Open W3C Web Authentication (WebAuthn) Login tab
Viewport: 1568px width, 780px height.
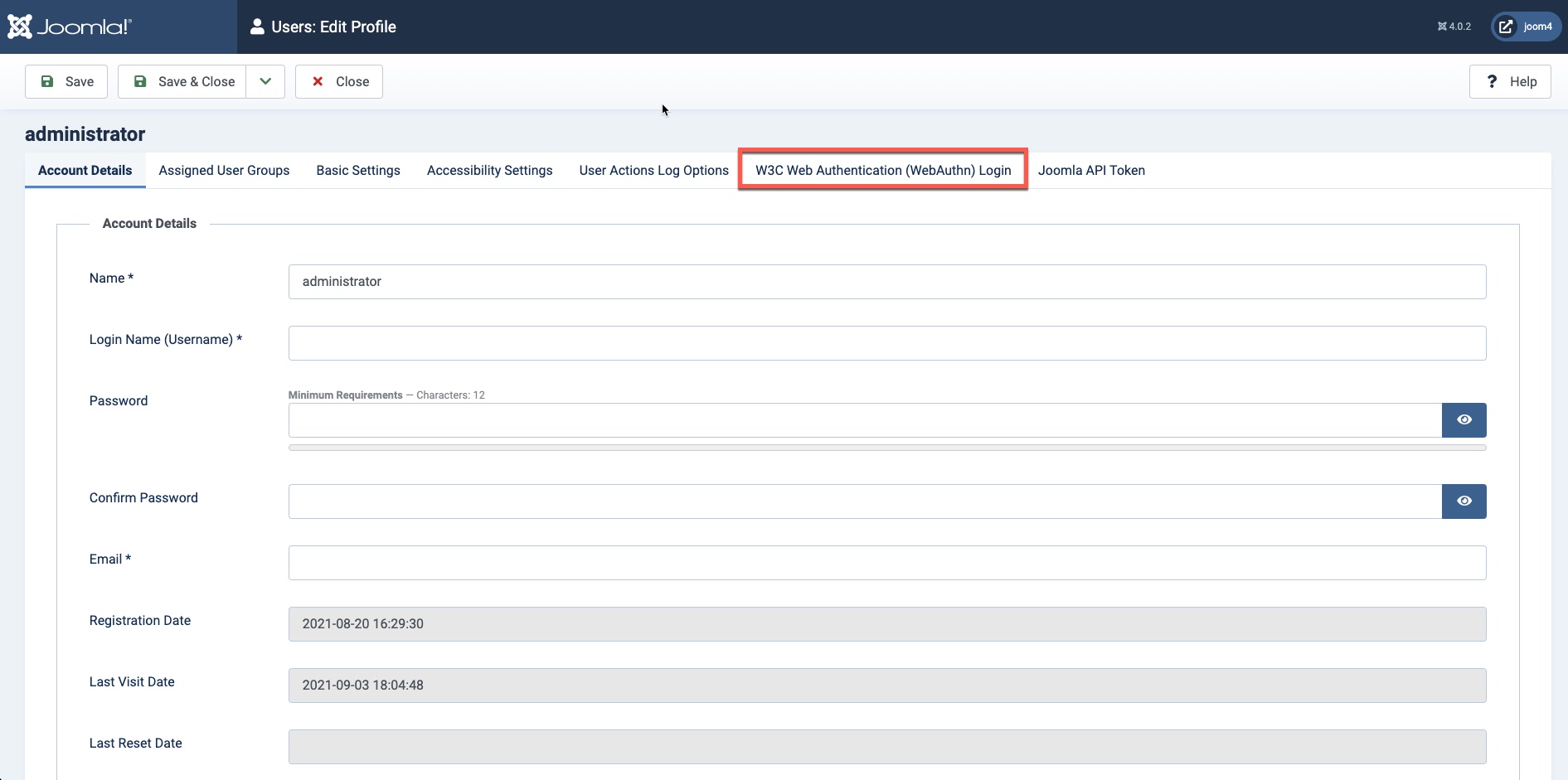click(883, 170)
